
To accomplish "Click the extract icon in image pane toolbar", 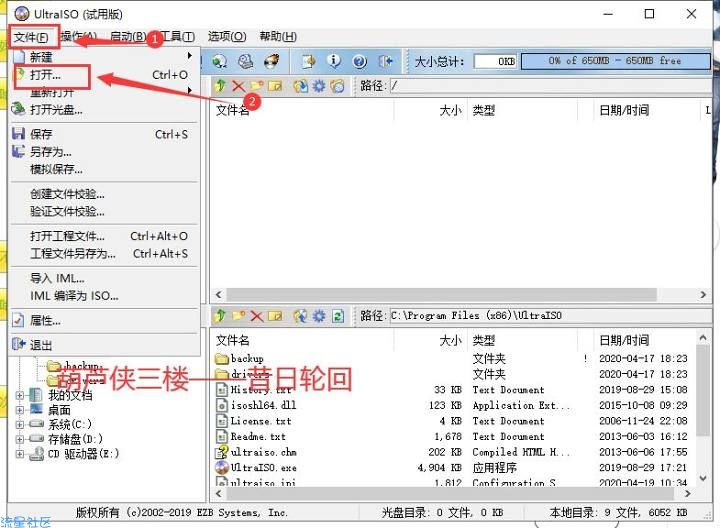I will pos(301,86).
